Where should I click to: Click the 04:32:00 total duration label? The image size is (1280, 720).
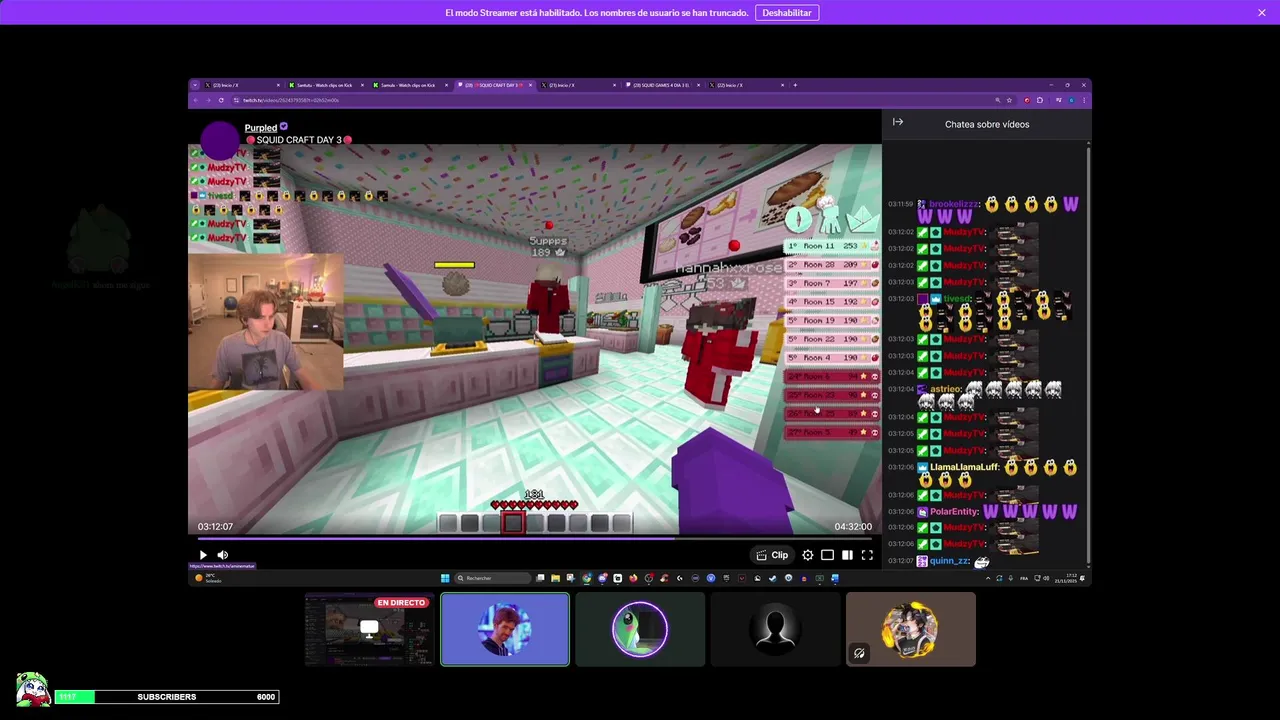click(853, 527)
